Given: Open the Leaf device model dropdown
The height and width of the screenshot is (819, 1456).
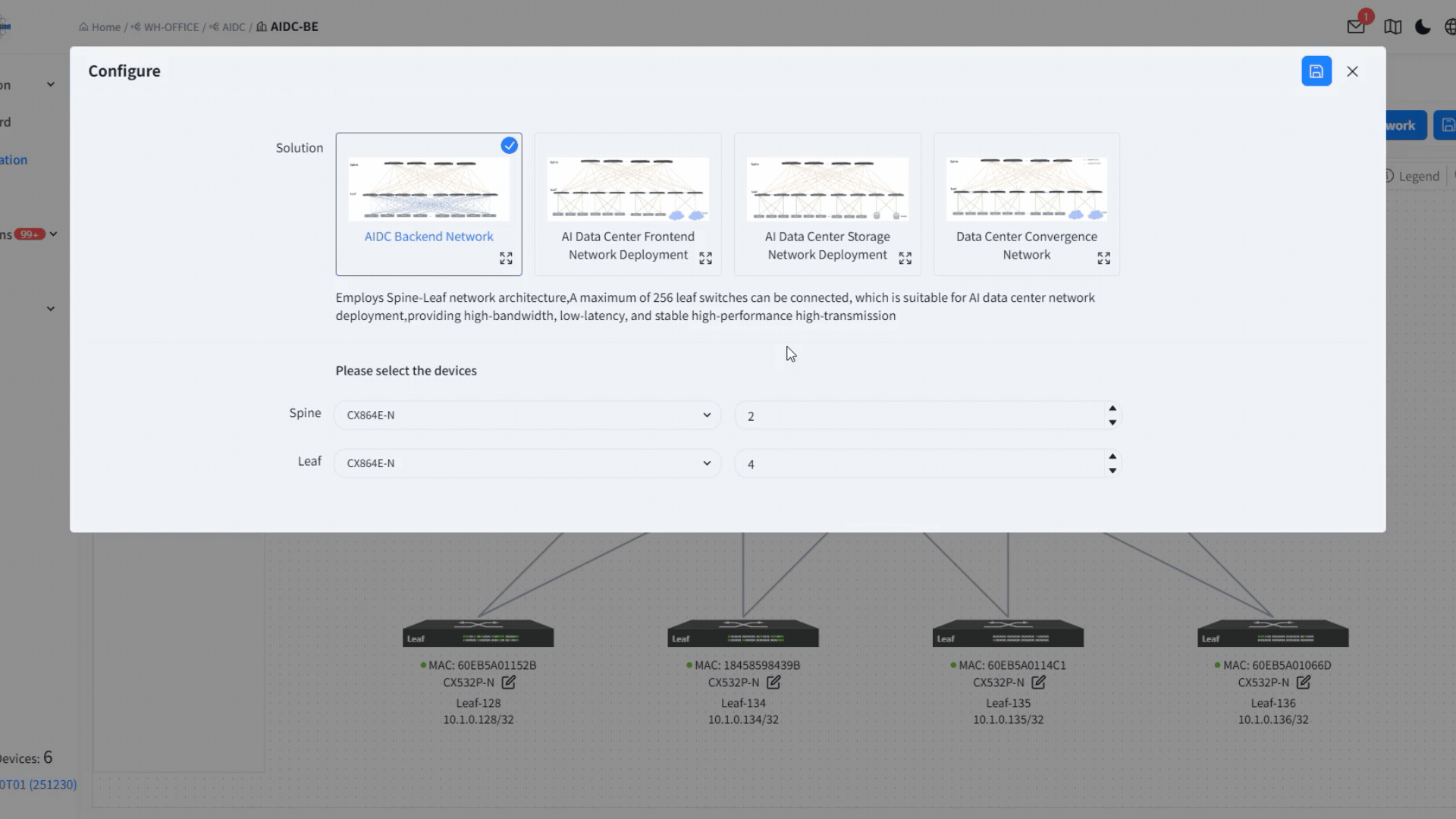Looking at the screenshot, I should click(x=527, y=463).
